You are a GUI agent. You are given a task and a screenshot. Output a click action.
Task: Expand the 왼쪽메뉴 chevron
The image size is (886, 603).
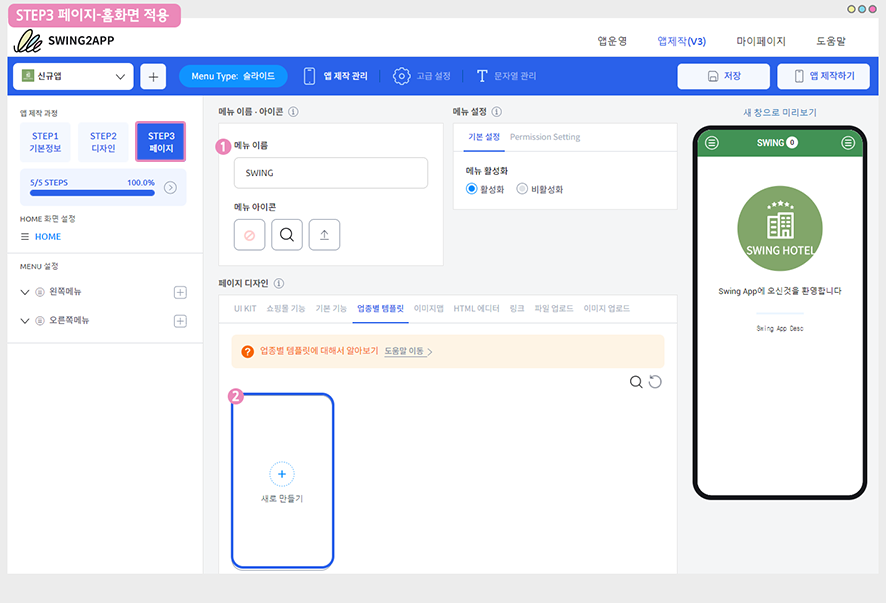pos(25,292)
